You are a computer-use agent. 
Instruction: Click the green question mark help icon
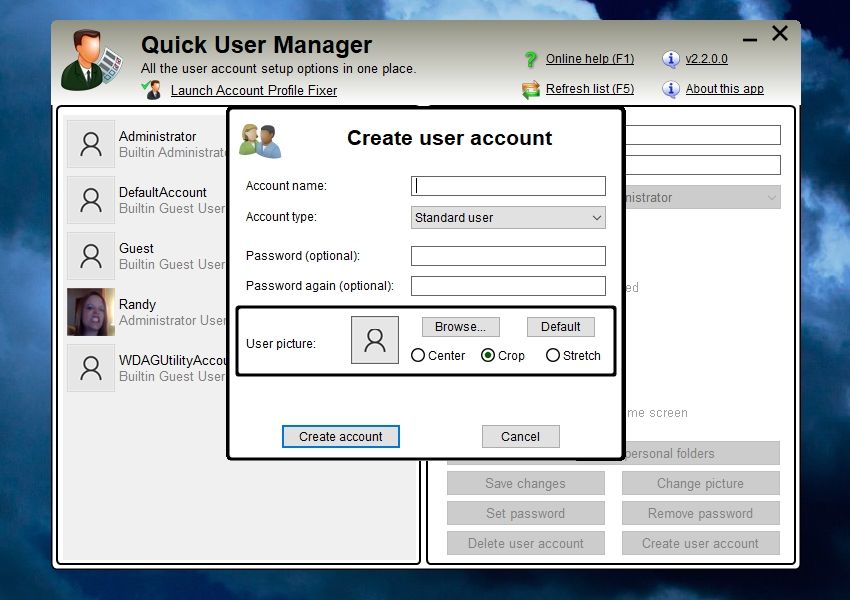click(531, 59)
